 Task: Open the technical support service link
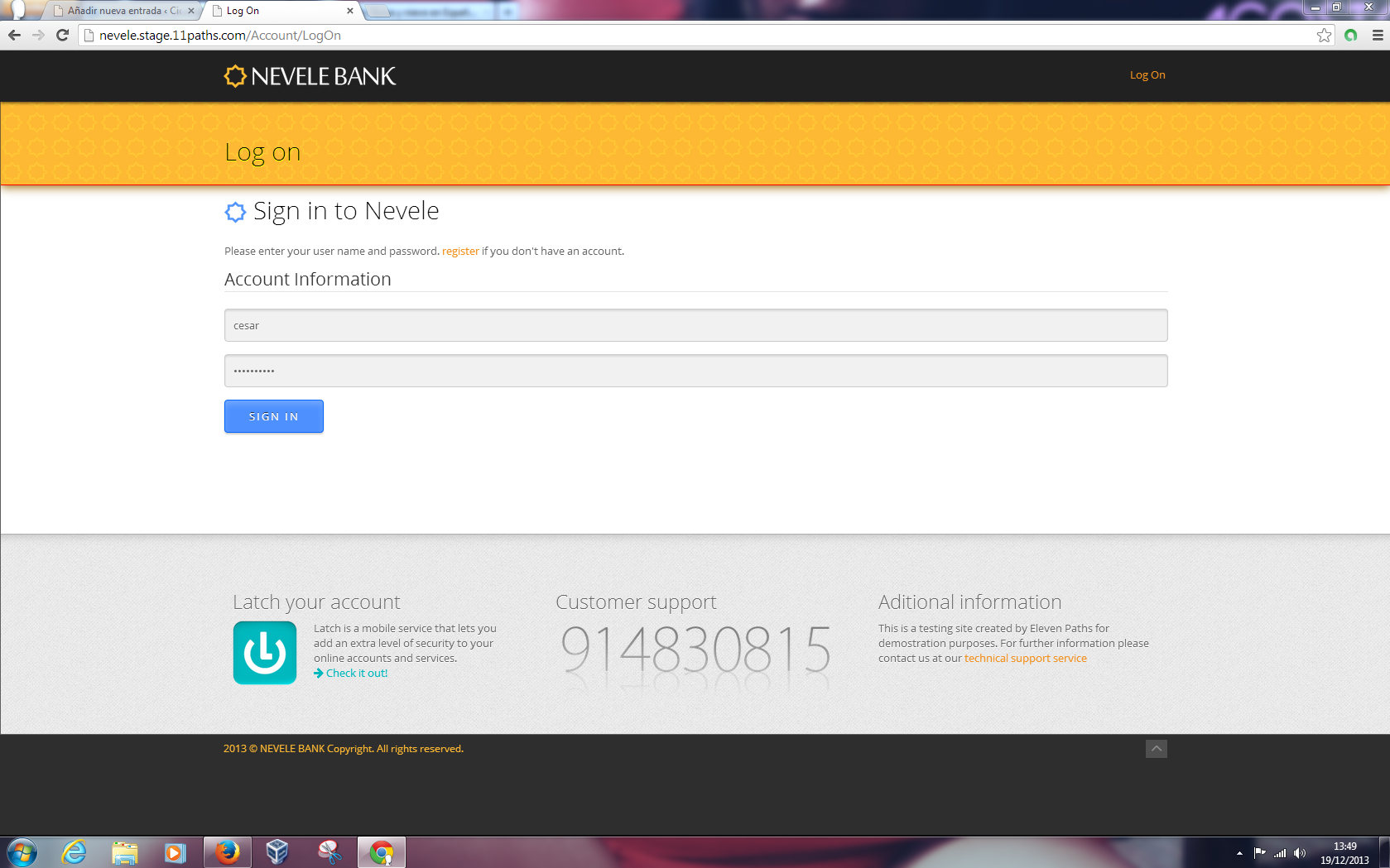click(1025, 658)
